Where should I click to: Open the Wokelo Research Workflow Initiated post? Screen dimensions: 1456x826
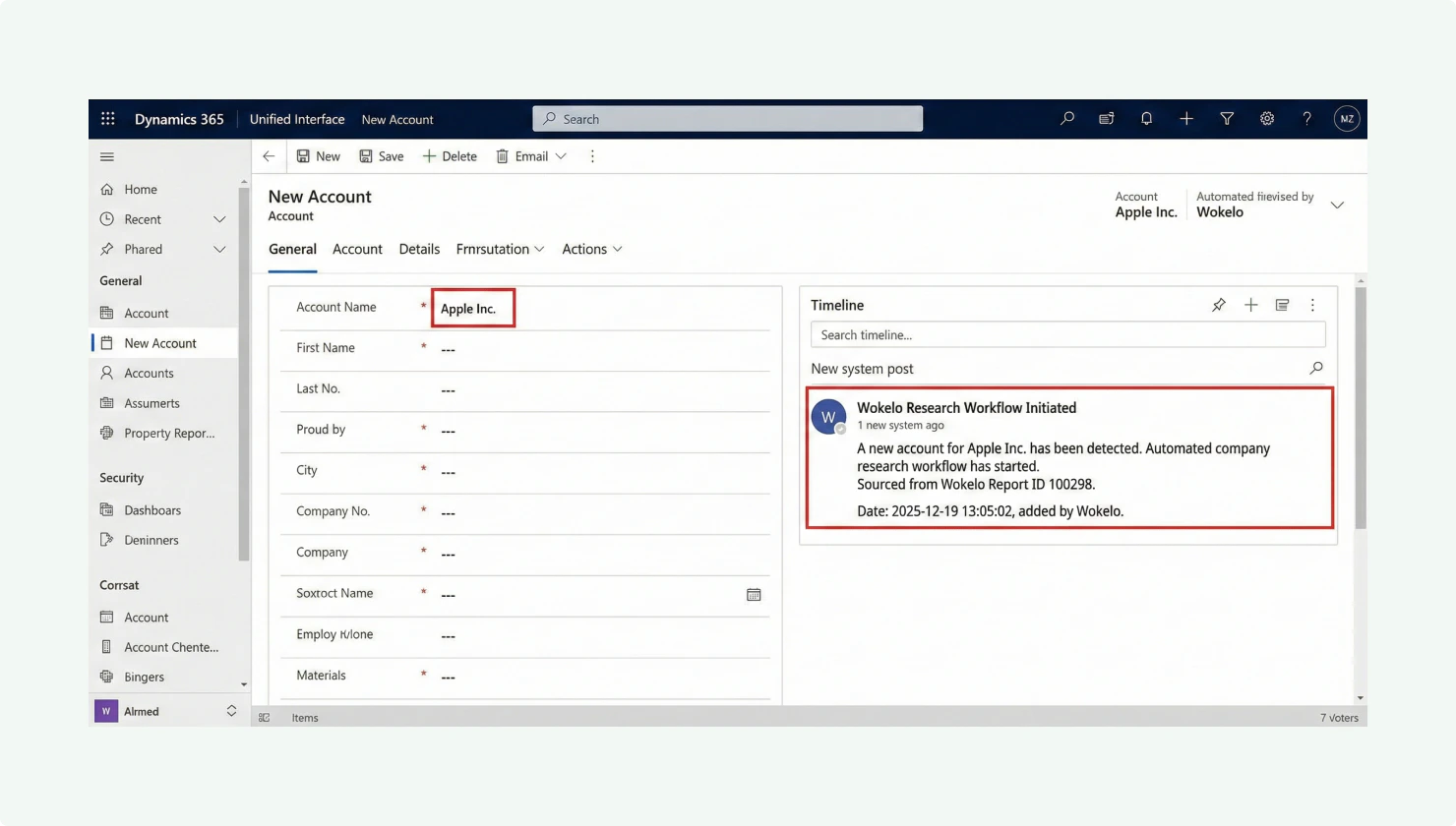click(x=1070, y=458)
